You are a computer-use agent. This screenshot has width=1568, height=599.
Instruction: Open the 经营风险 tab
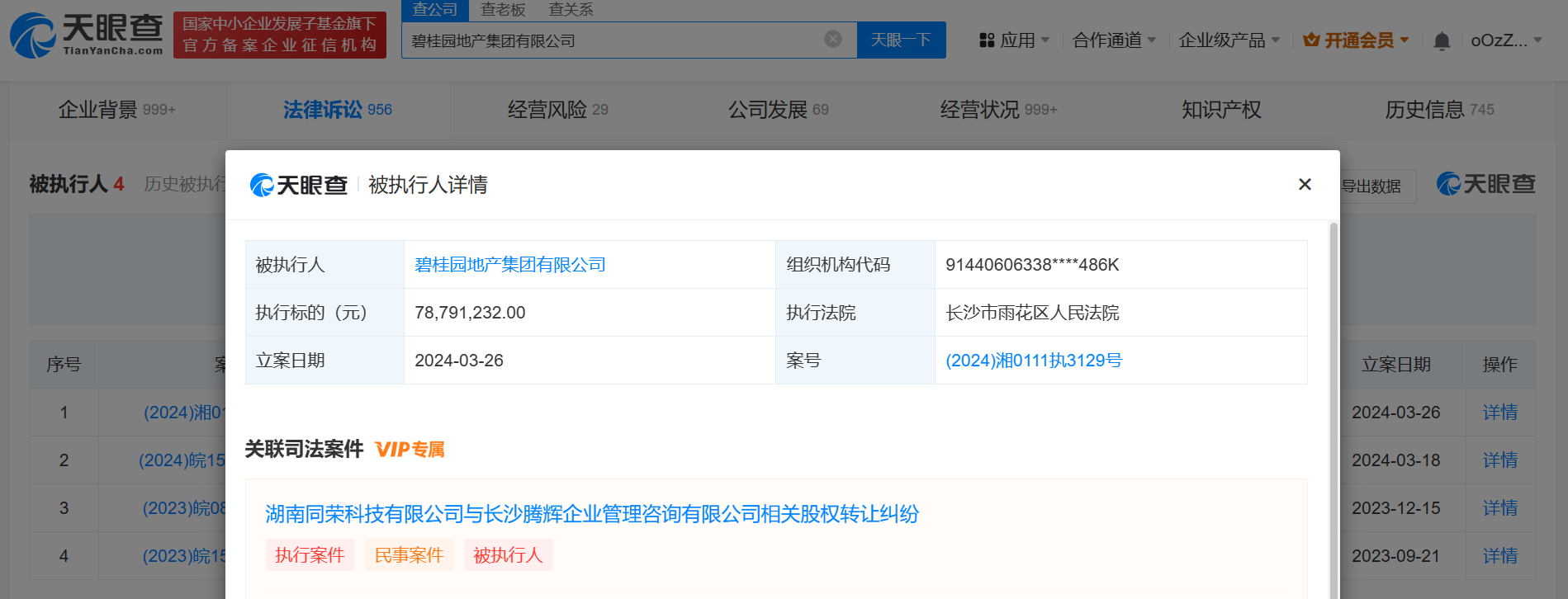[557, 110]
